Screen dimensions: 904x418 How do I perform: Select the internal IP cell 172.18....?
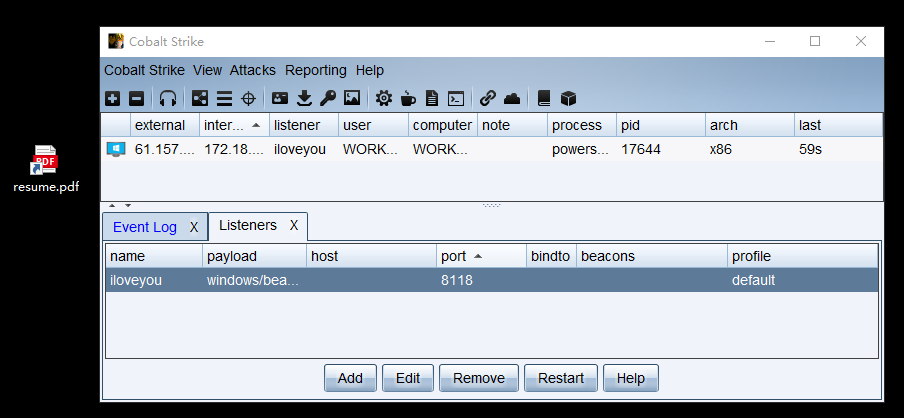[234, 150]
